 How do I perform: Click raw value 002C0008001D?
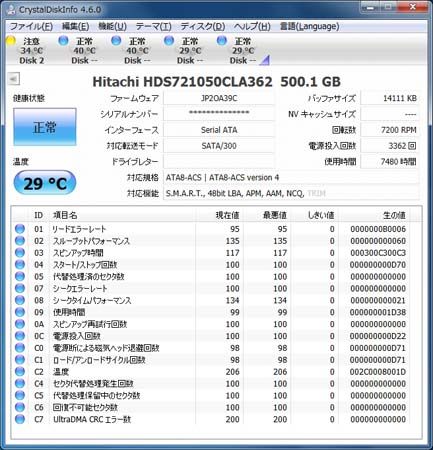pos(378,372)
